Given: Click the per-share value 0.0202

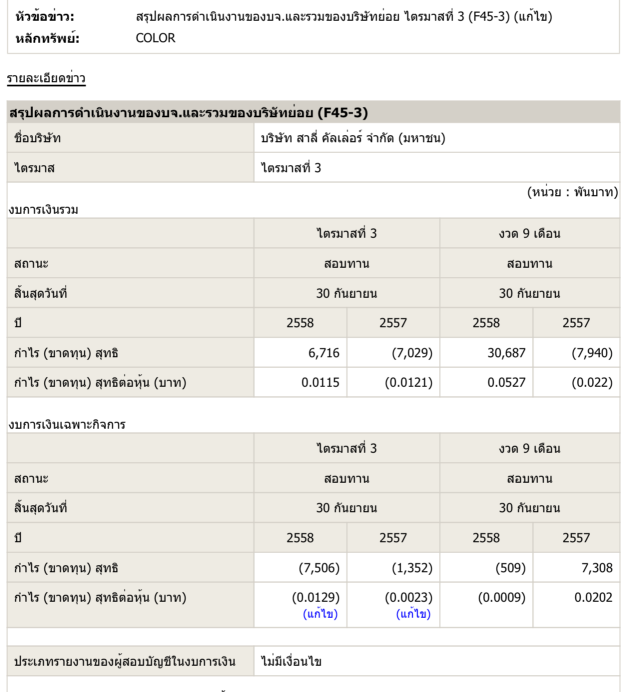Looking at the screenshot, I should click(589, 597).
